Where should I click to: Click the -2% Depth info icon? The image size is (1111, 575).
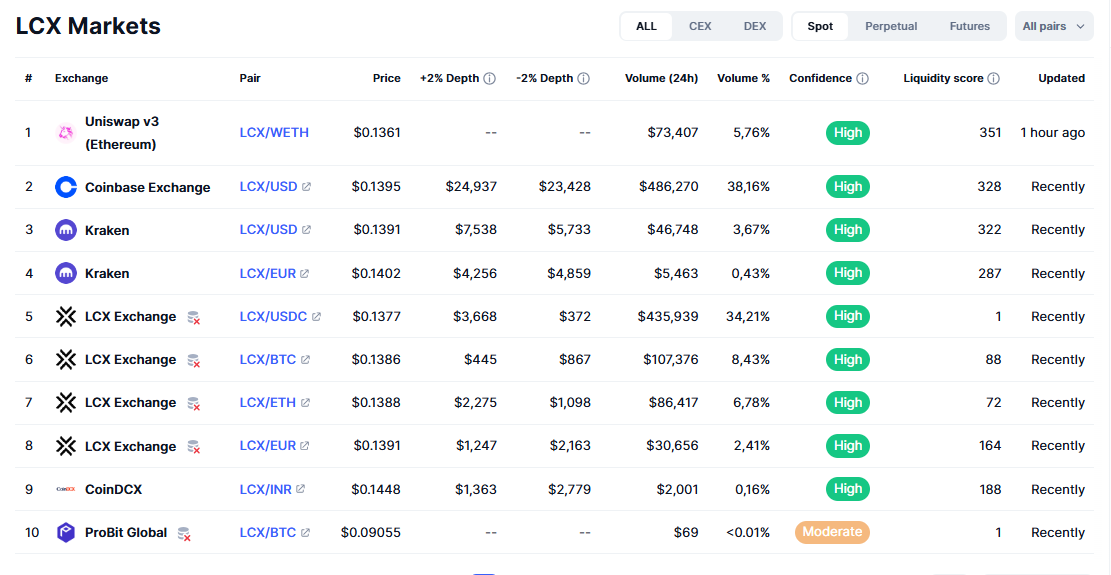(584, 79)
